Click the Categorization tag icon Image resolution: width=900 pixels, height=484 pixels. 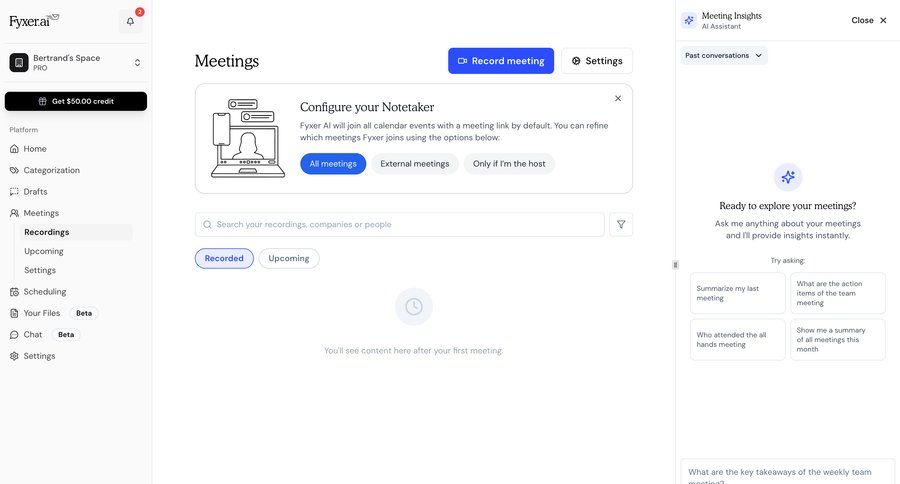tap(14, 170)
